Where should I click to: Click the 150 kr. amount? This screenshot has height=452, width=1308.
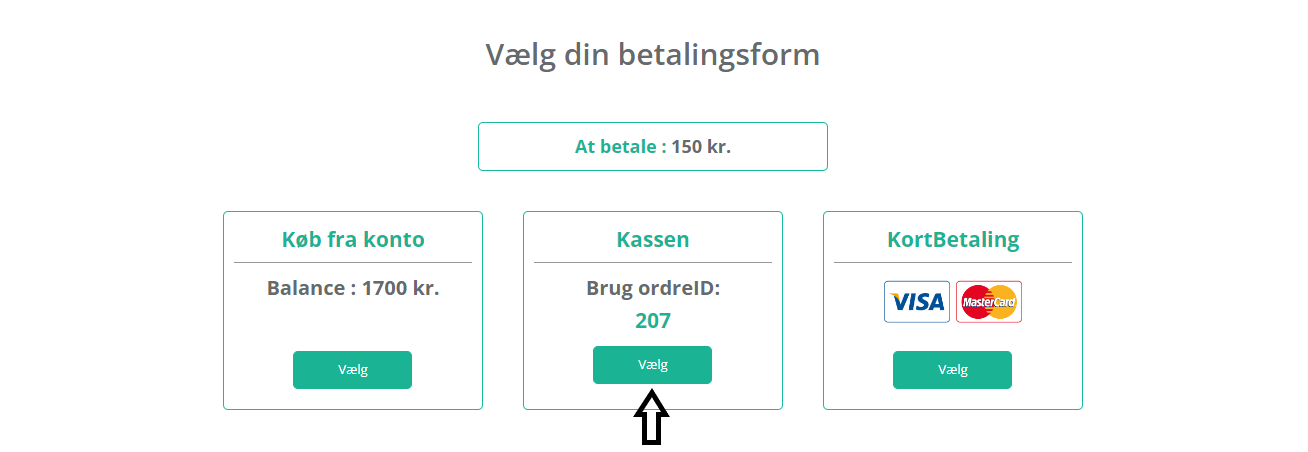[701, 147]
